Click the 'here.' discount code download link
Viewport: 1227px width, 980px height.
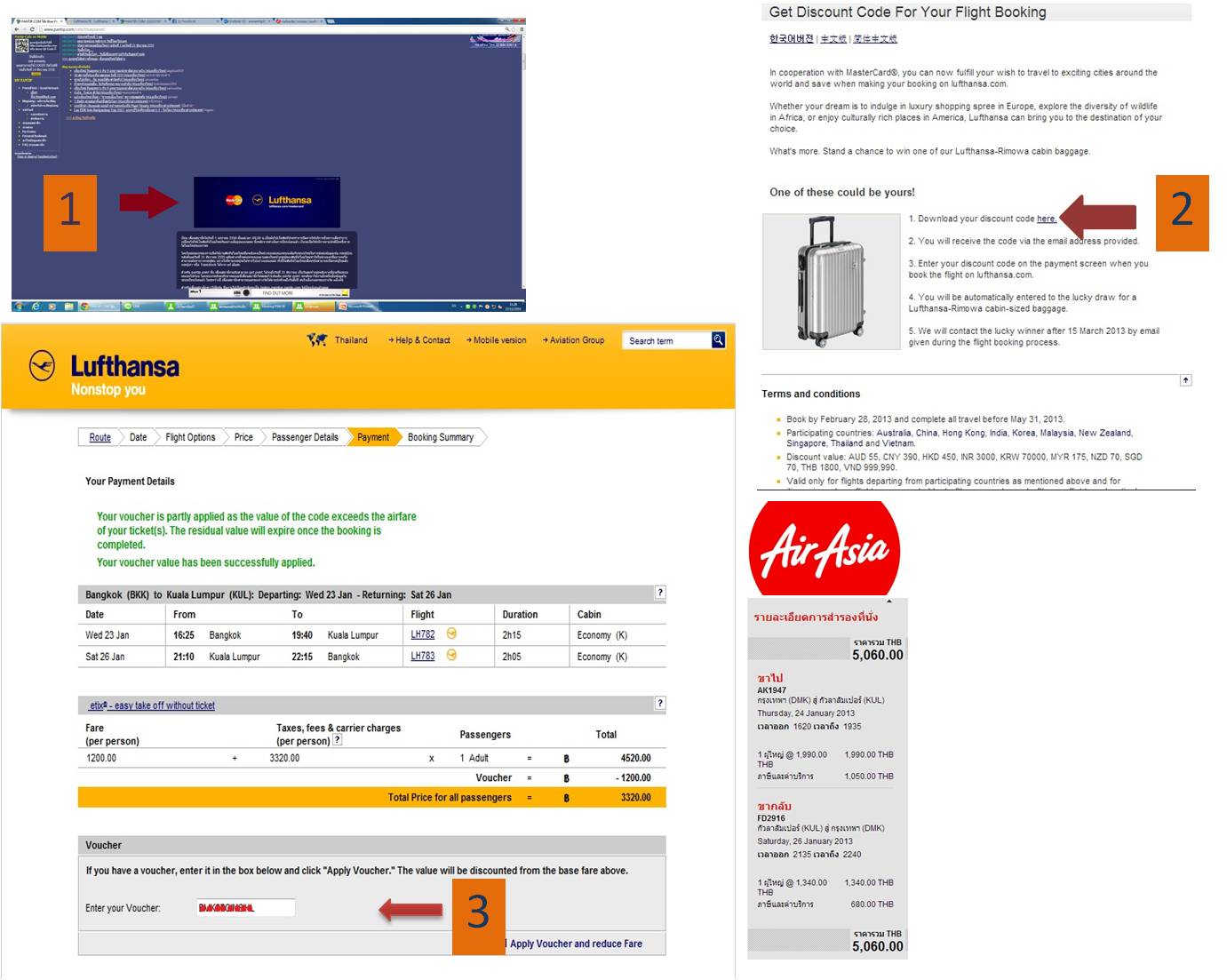(x=1047, y=219)
